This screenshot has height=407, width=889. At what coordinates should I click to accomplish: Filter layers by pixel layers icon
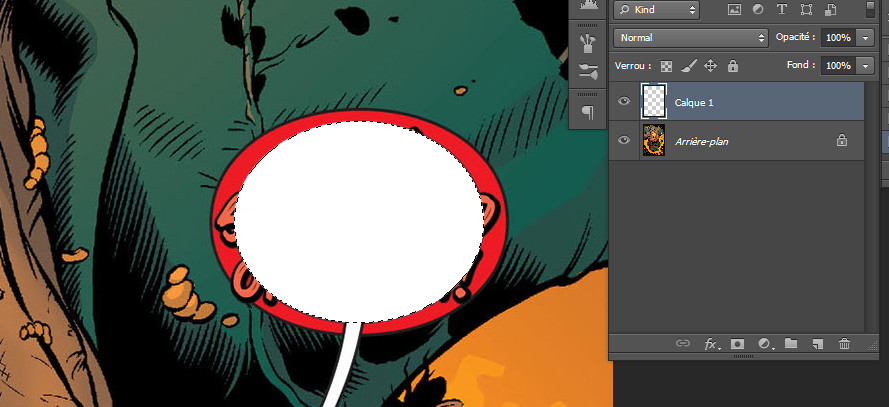pos(735,10)
